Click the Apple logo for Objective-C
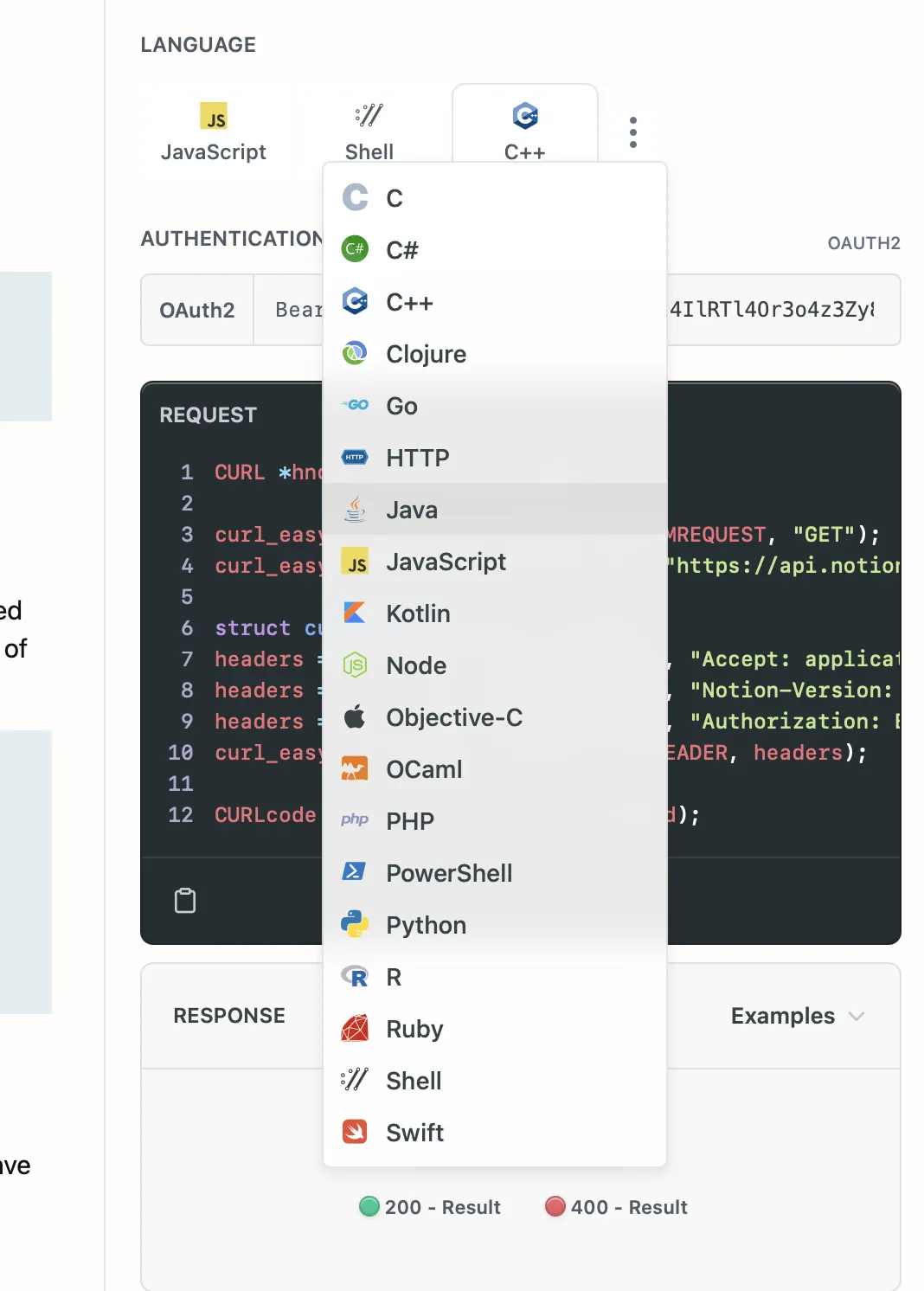 [x=355, y=716]
